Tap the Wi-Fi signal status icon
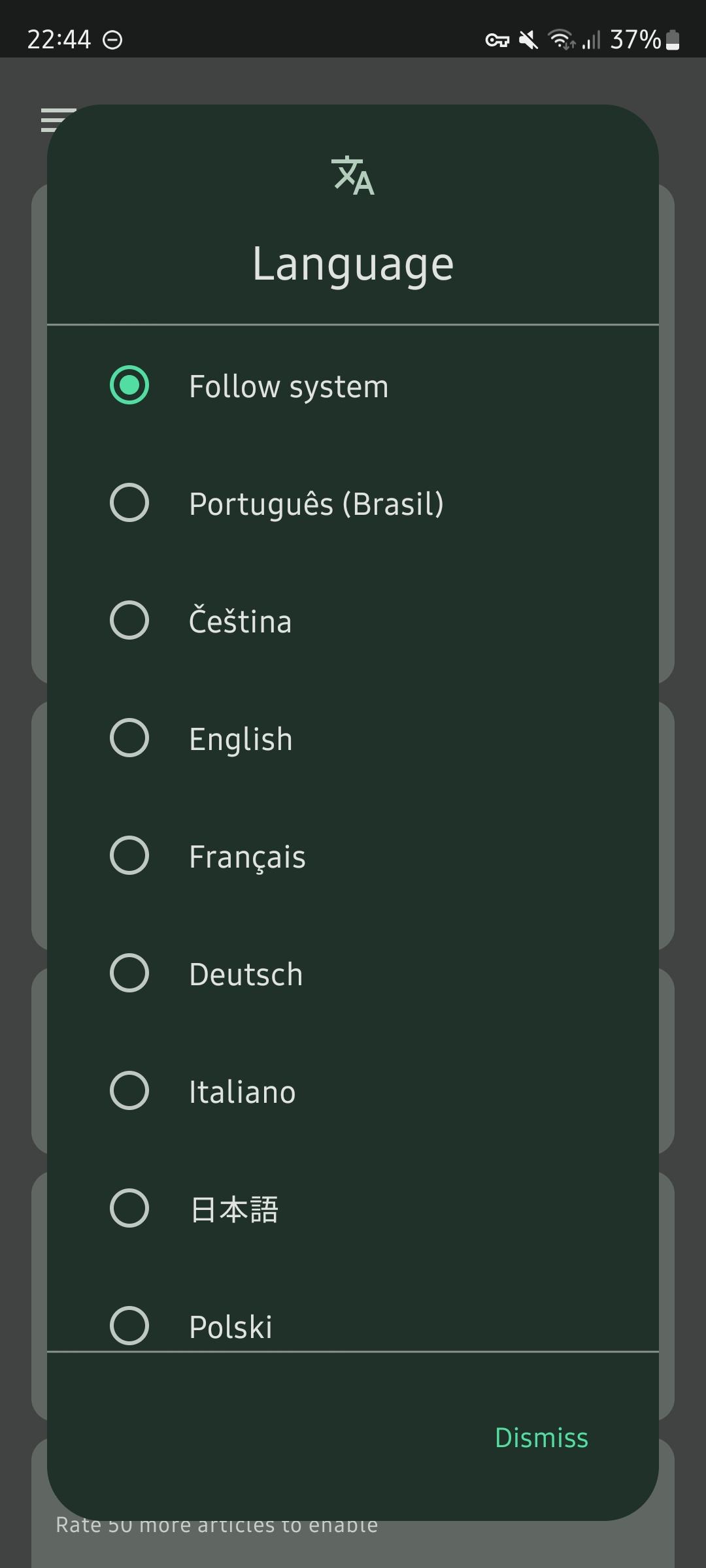The image size is (706, 1568). tap(562, 41)
